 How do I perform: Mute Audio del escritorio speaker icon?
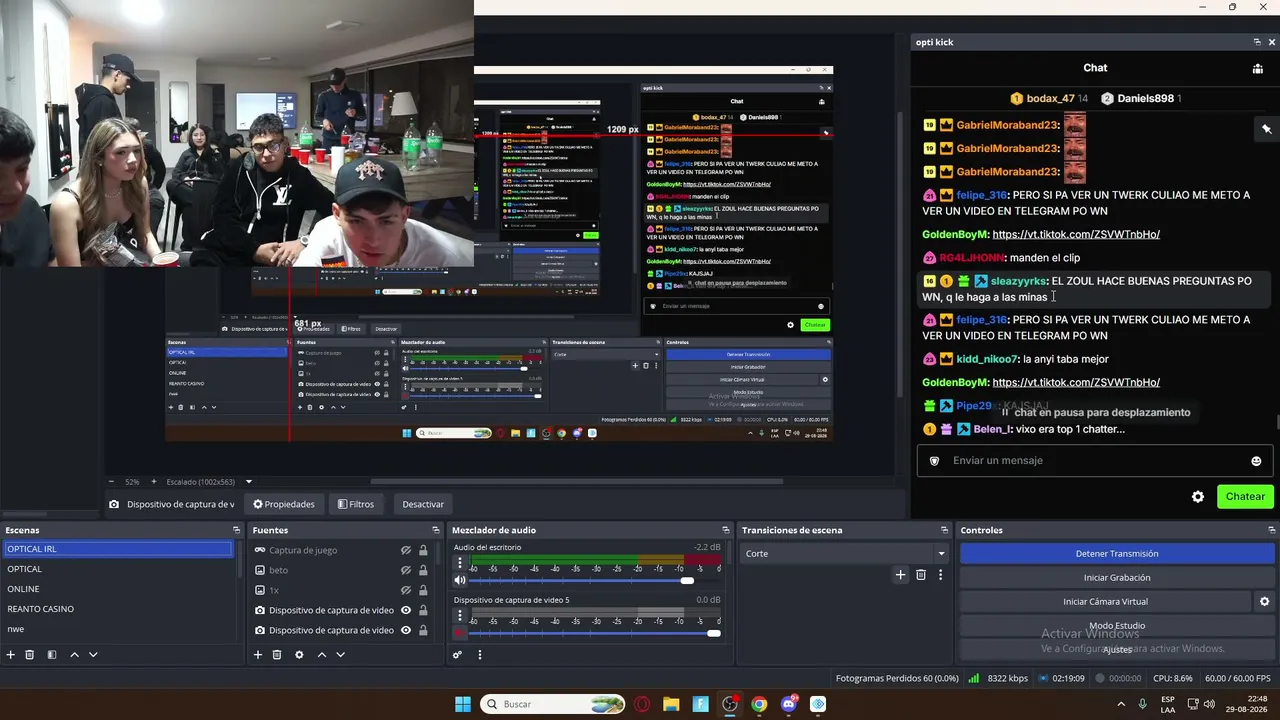pyautogui.click(x=460, y=580)
